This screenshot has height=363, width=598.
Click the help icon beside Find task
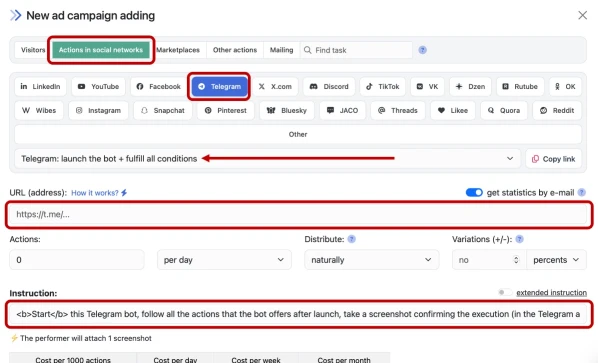423,50
